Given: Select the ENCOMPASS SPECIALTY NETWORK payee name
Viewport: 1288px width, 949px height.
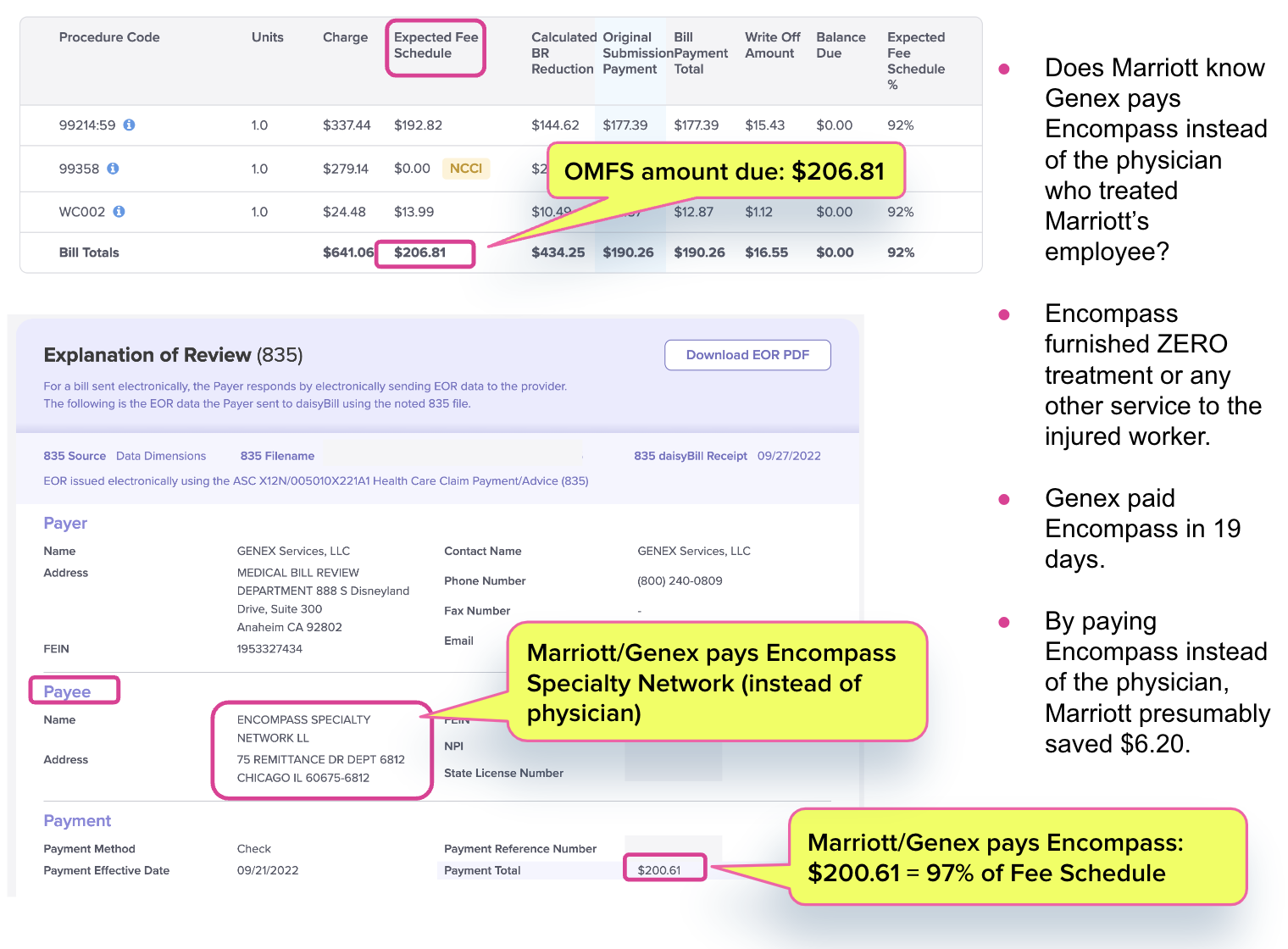Looking at the screenshot, I should click(x=303, y=729).
